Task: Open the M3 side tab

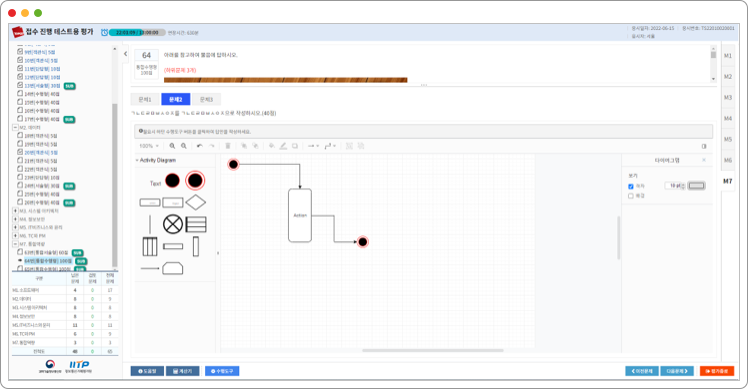Action: point(727,97)
